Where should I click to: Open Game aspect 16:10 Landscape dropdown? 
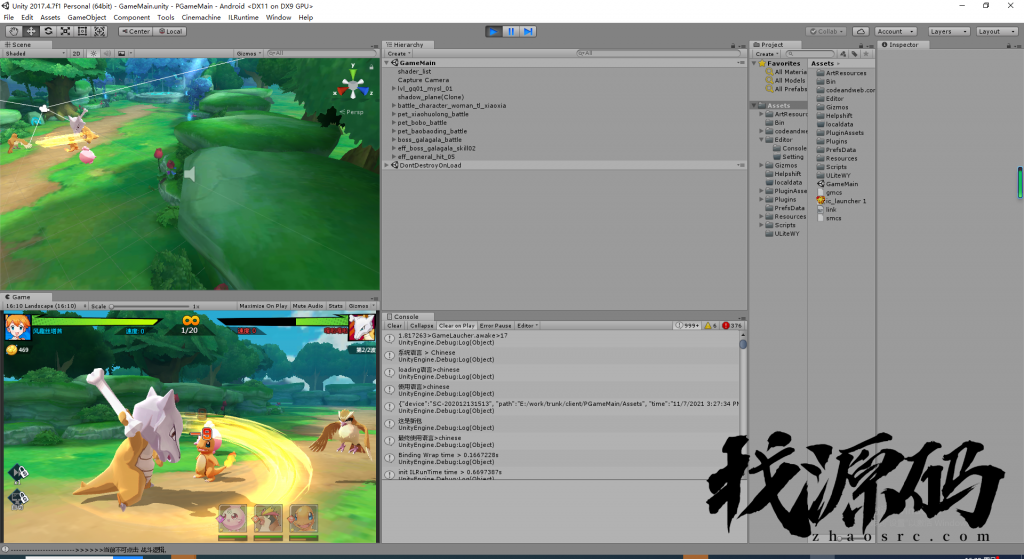click(x=44, y=306)
